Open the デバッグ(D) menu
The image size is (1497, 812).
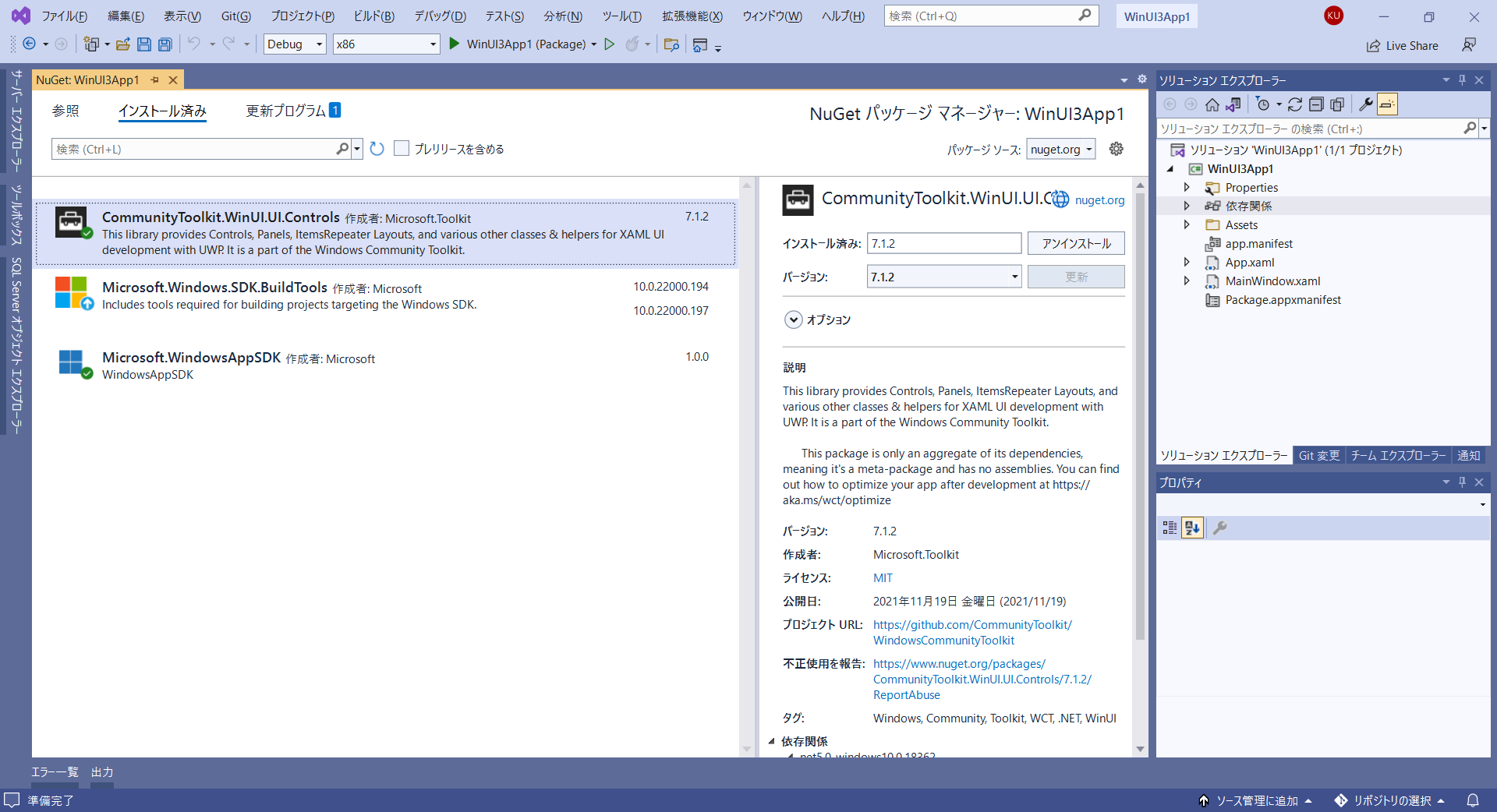point(440,16)
